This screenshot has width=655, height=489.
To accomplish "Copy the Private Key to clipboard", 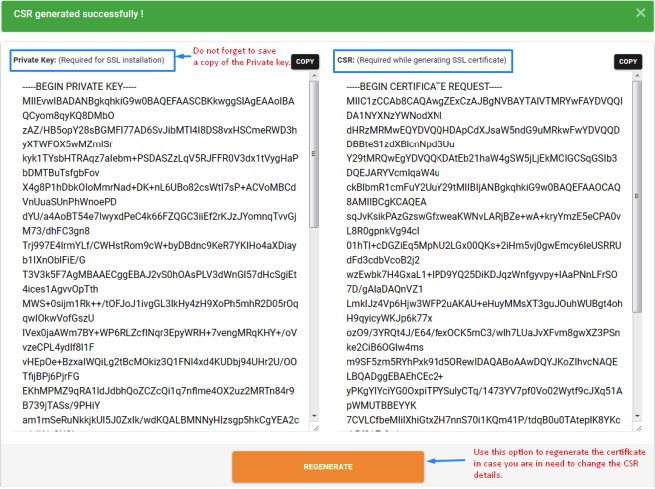I will (305, 62).
